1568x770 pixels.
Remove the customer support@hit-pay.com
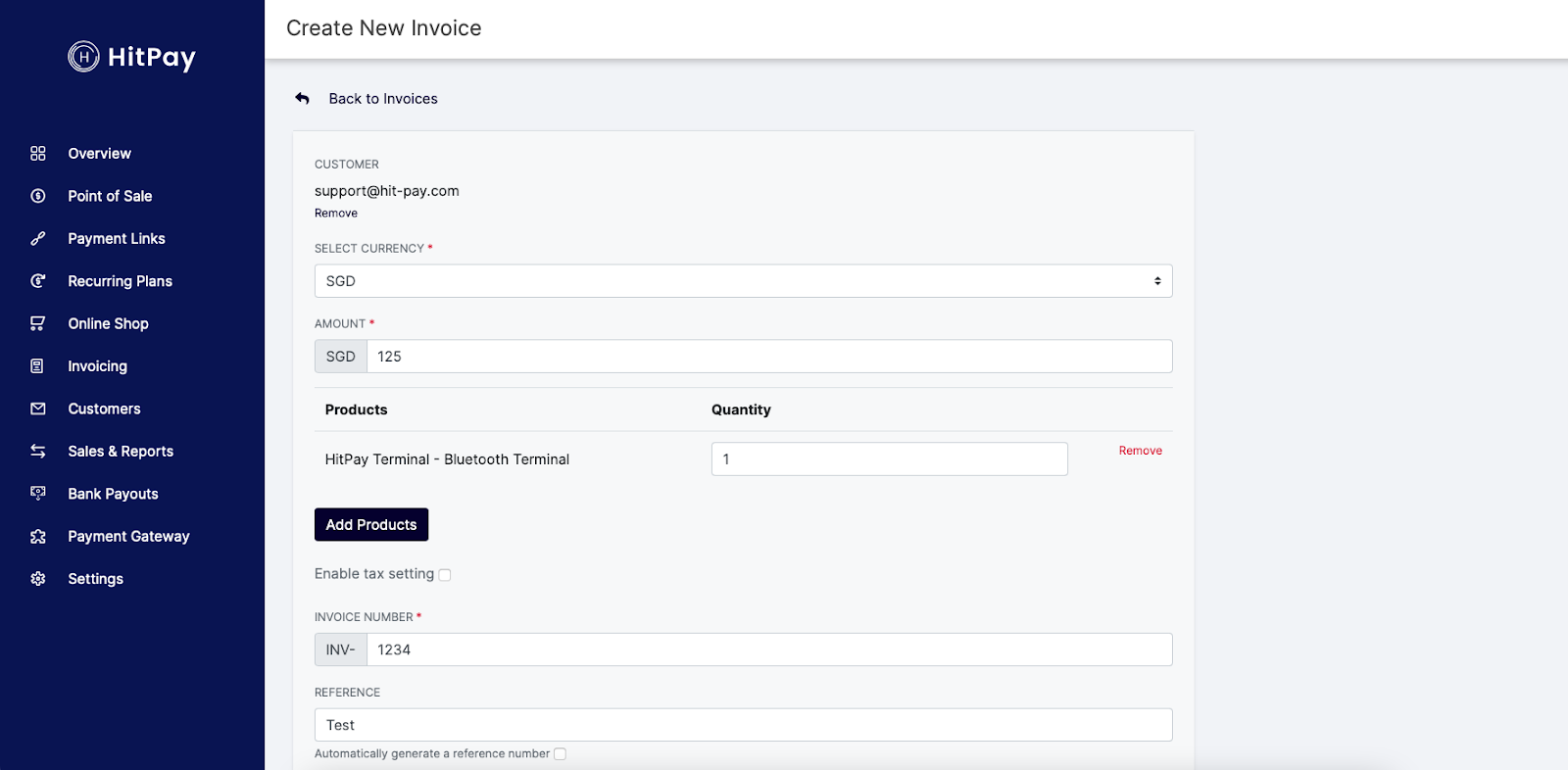336,214
